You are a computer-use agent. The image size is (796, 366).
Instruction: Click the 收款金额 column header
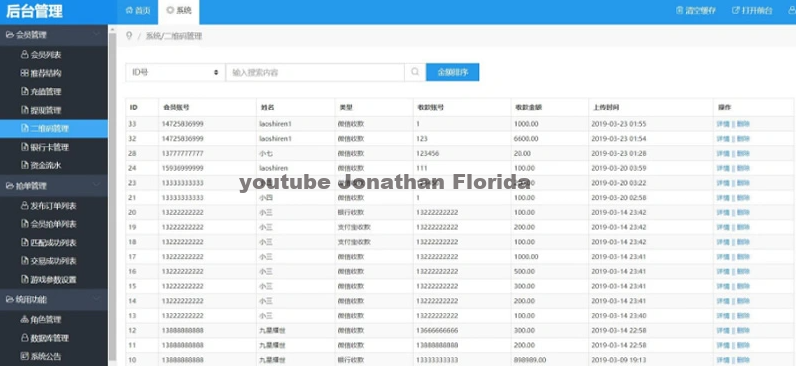click(528, 108)
